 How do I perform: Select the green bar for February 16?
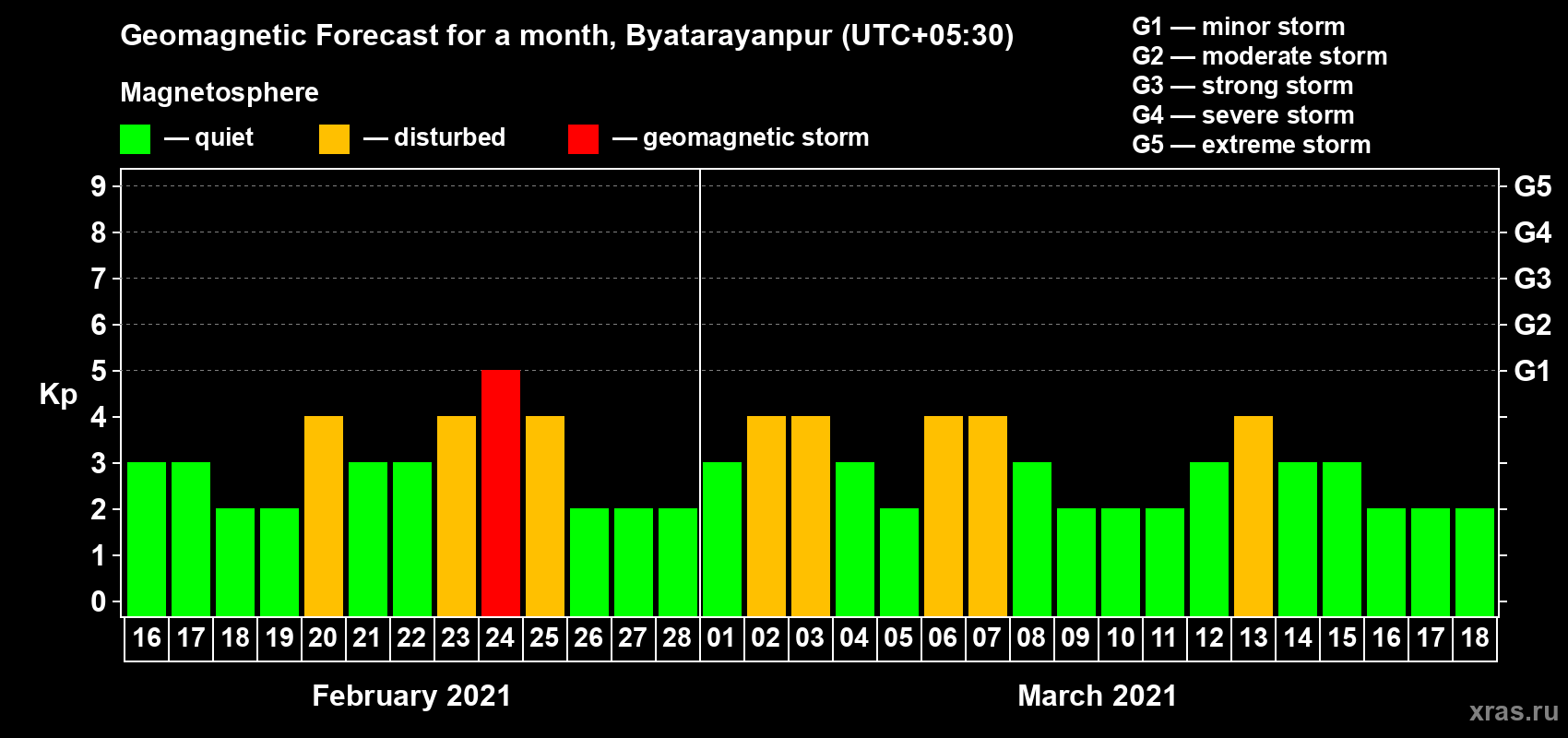point(147,539)
